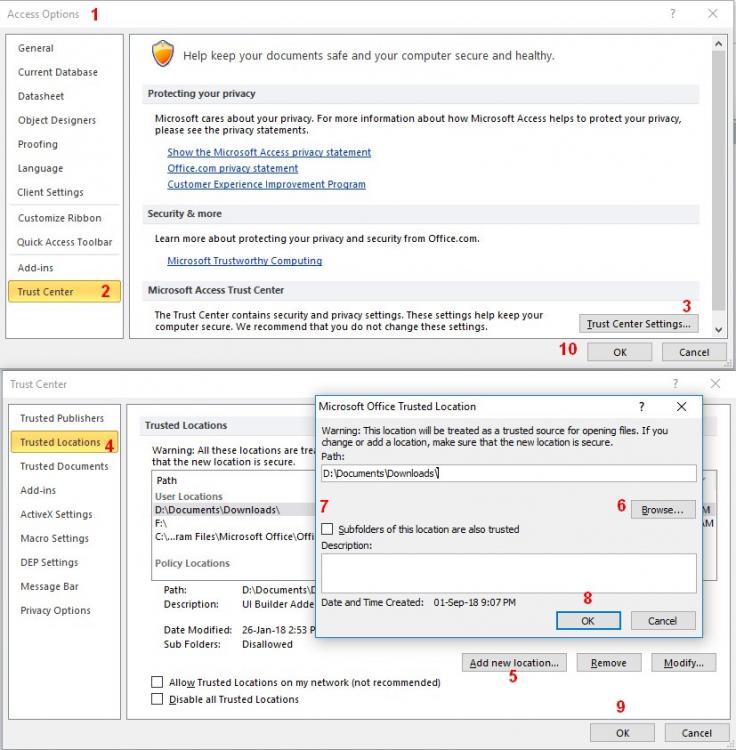Image resolution: width=736 pixels, height=750 pixels.
Task: Click Browse button in Trusted Location dialog
Action: [x=663, y=510]
